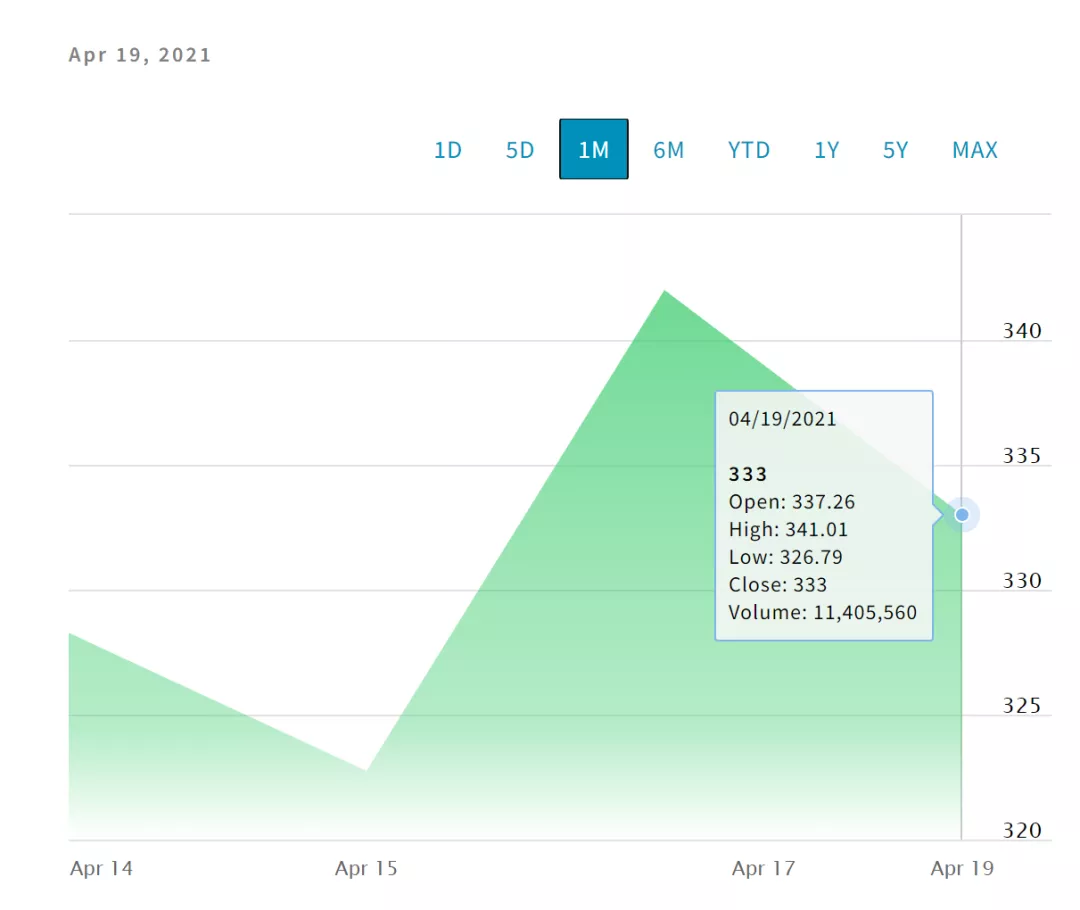Click the Apr 19 date label
The width and height of the screenshot is (1080, 910).
[962, 868]
